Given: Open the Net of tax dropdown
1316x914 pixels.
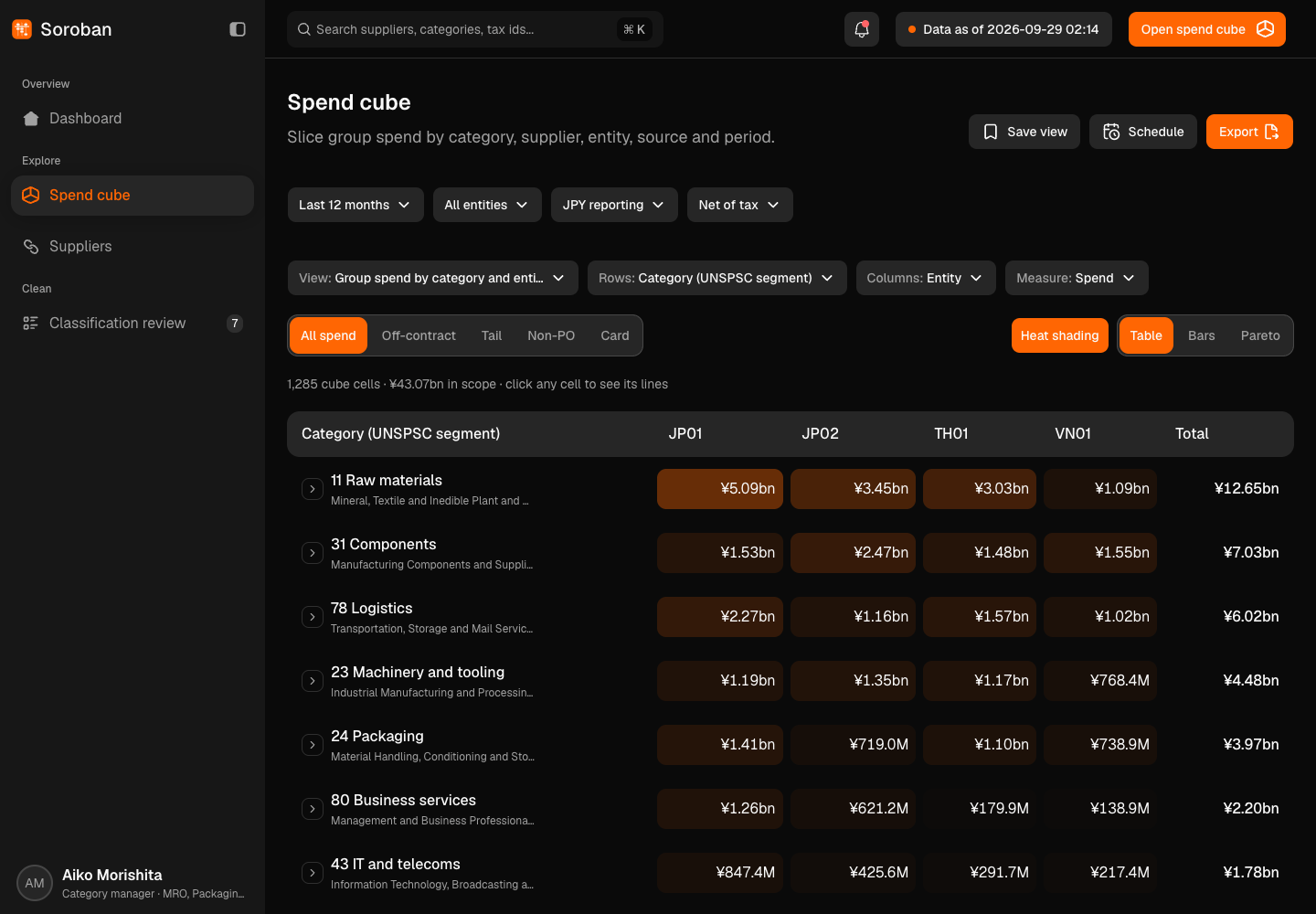Looking at the screenshot, I should pyautogui.click(x=740, y=205).
